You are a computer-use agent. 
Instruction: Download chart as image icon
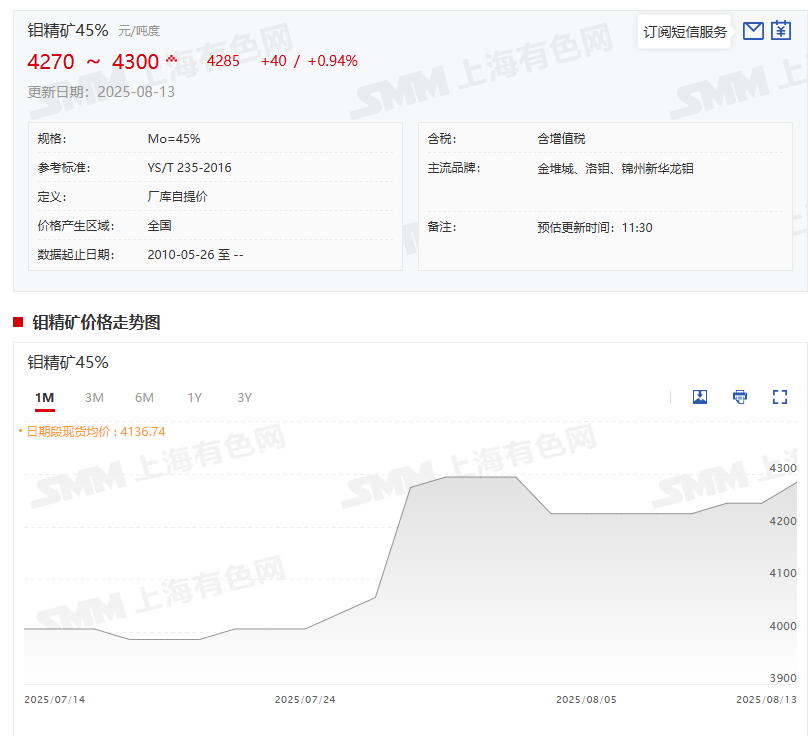tap(700, 397)
